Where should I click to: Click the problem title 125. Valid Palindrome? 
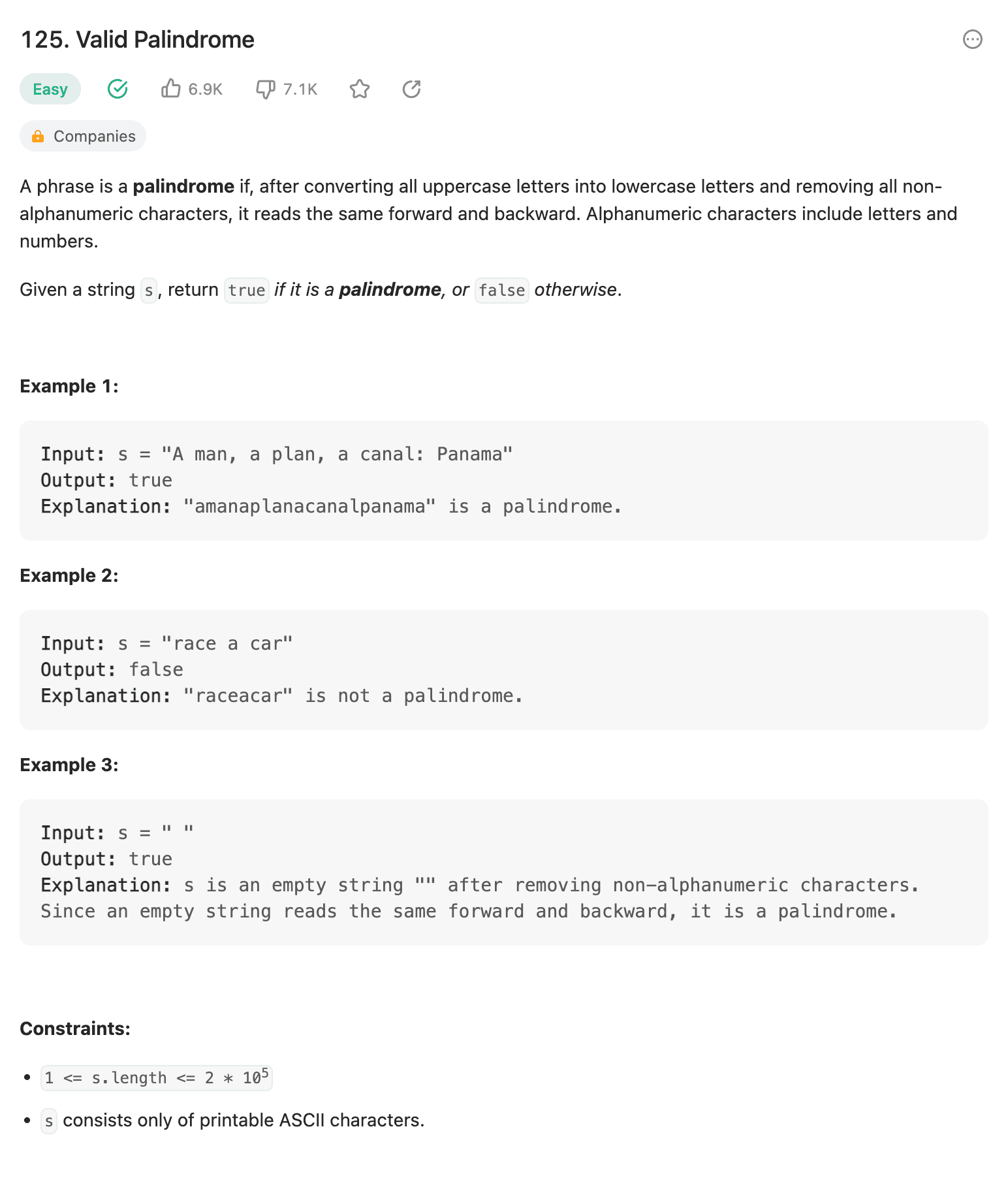(x=138, y=40)
